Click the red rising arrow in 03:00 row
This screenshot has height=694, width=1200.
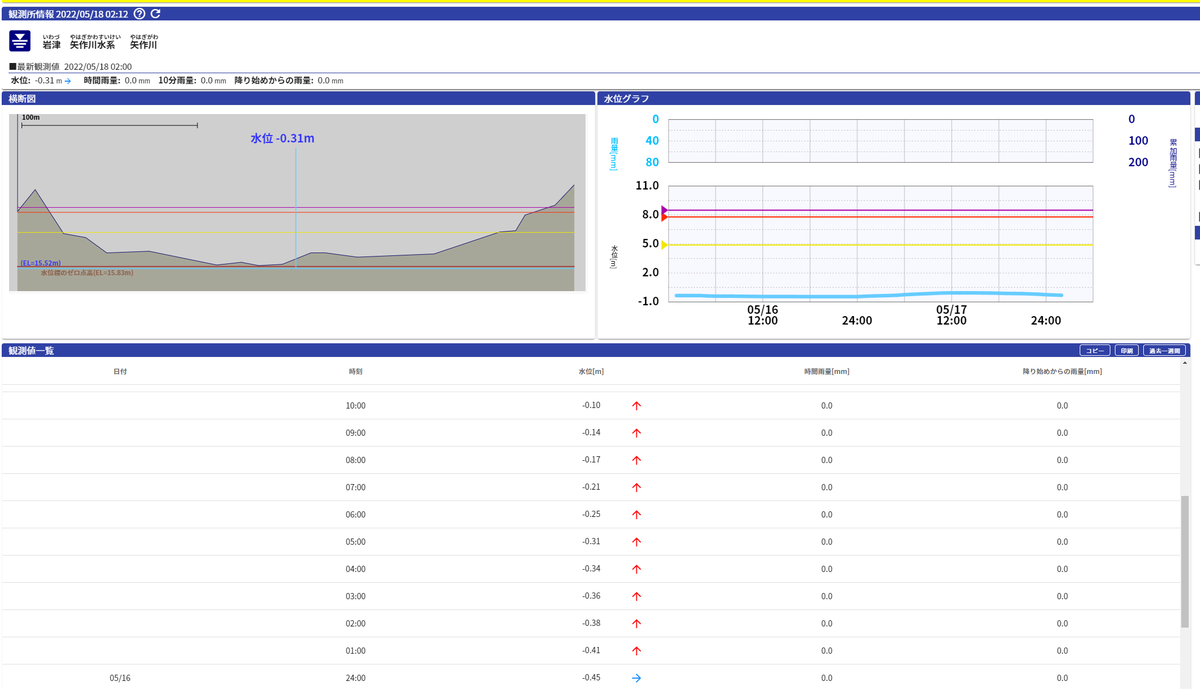click(x=636, y=596)
